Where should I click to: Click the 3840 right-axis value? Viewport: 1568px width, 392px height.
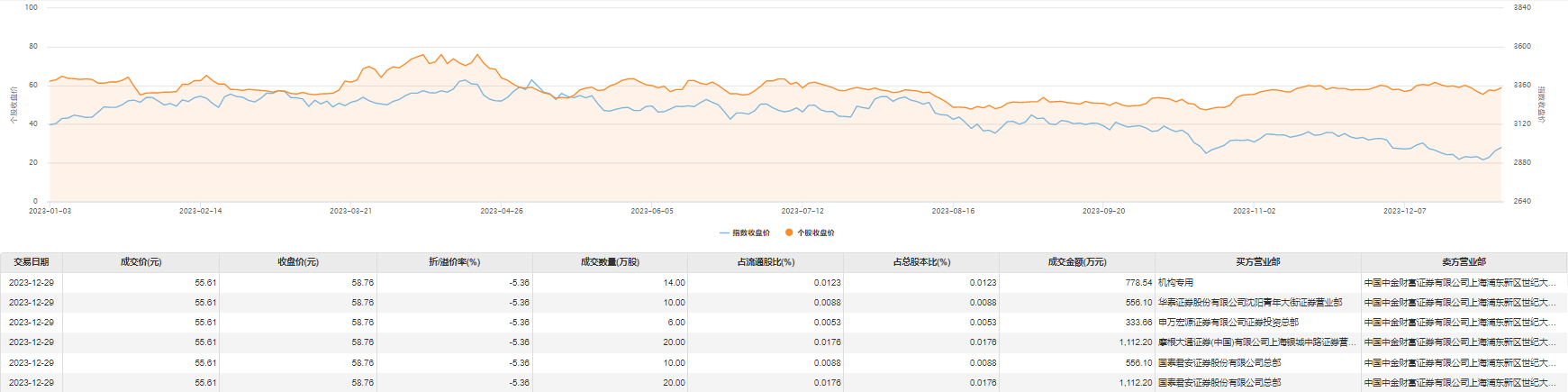tap(1522, 7)
